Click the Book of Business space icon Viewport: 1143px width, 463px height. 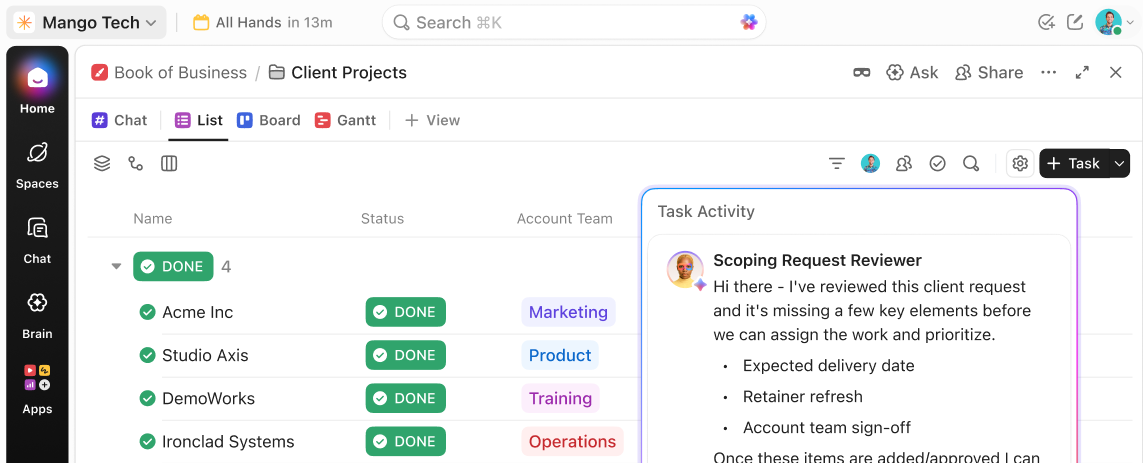(x=99, y=72)
